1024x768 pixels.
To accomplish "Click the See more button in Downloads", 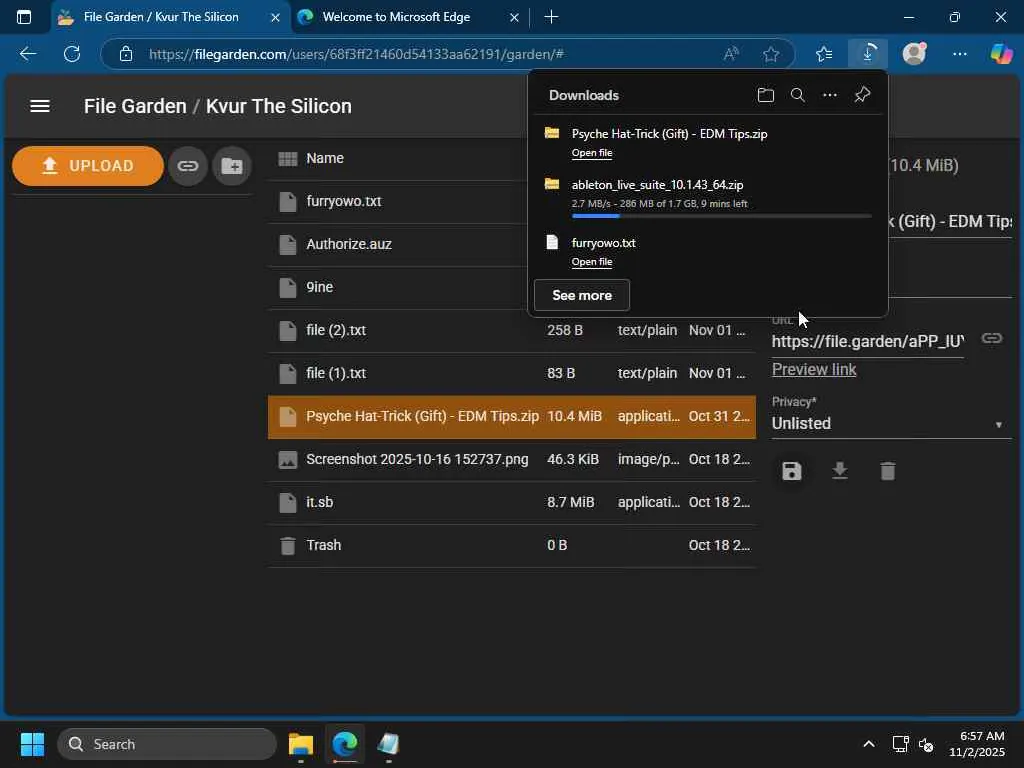I will [582, 295].
